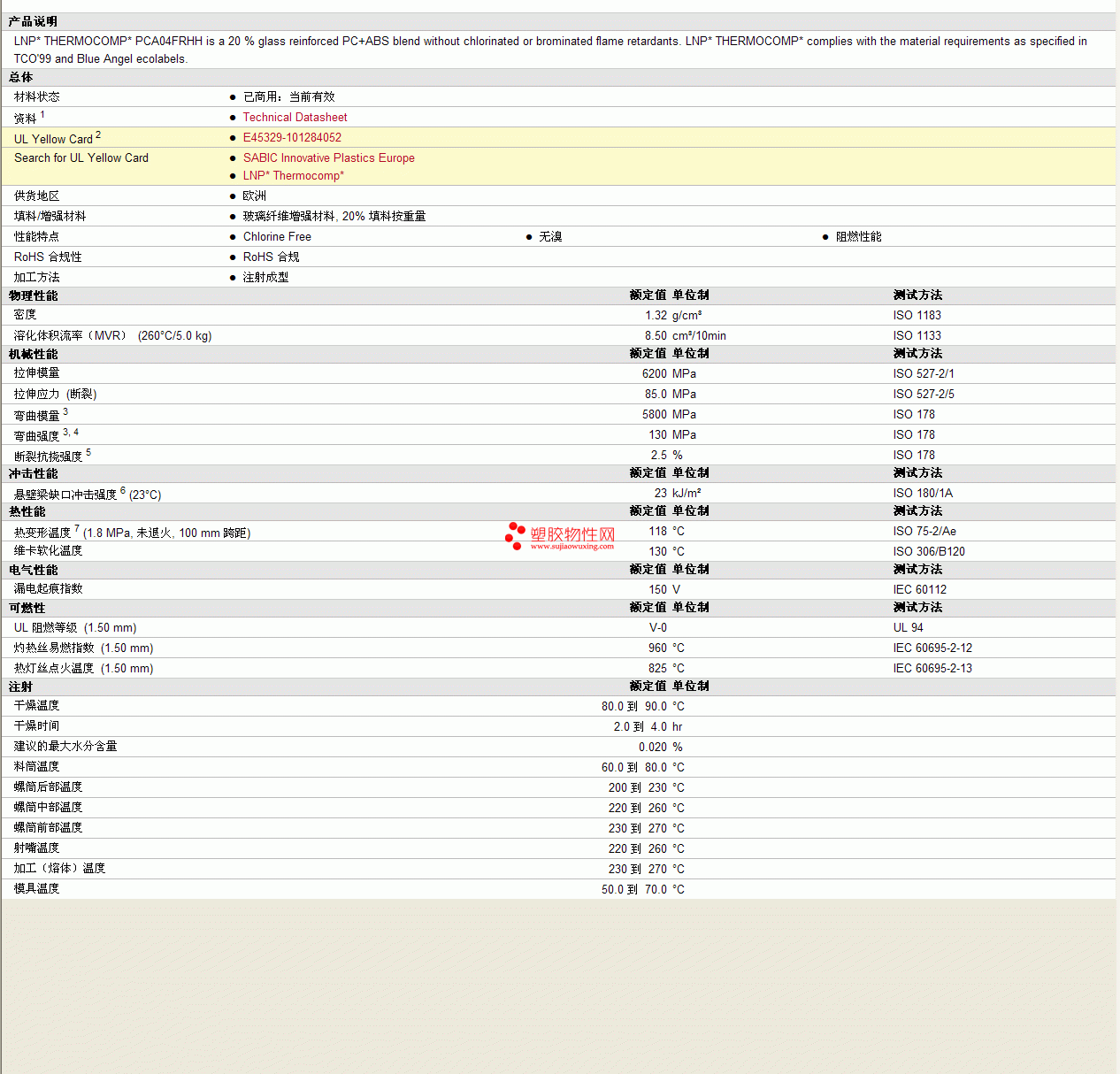Viewport: 1120px width, 1074px height.
Task: Click the 电气性能 section header
Action: [x=33, y=570]
